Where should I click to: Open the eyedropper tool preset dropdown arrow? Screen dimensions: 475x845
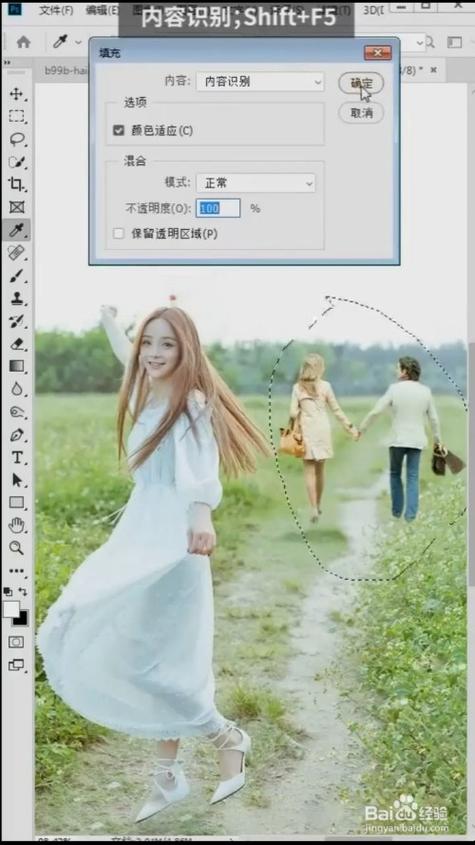click(x=79, y=42)
